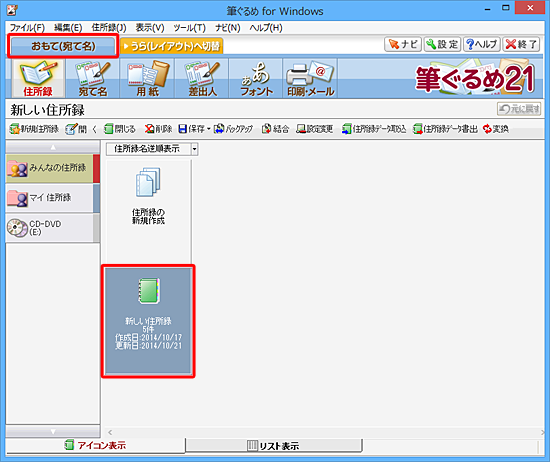Select the 新しい住所録 address book thumbnail
This screenshot has height=462, width=550.
pos(148,321)
